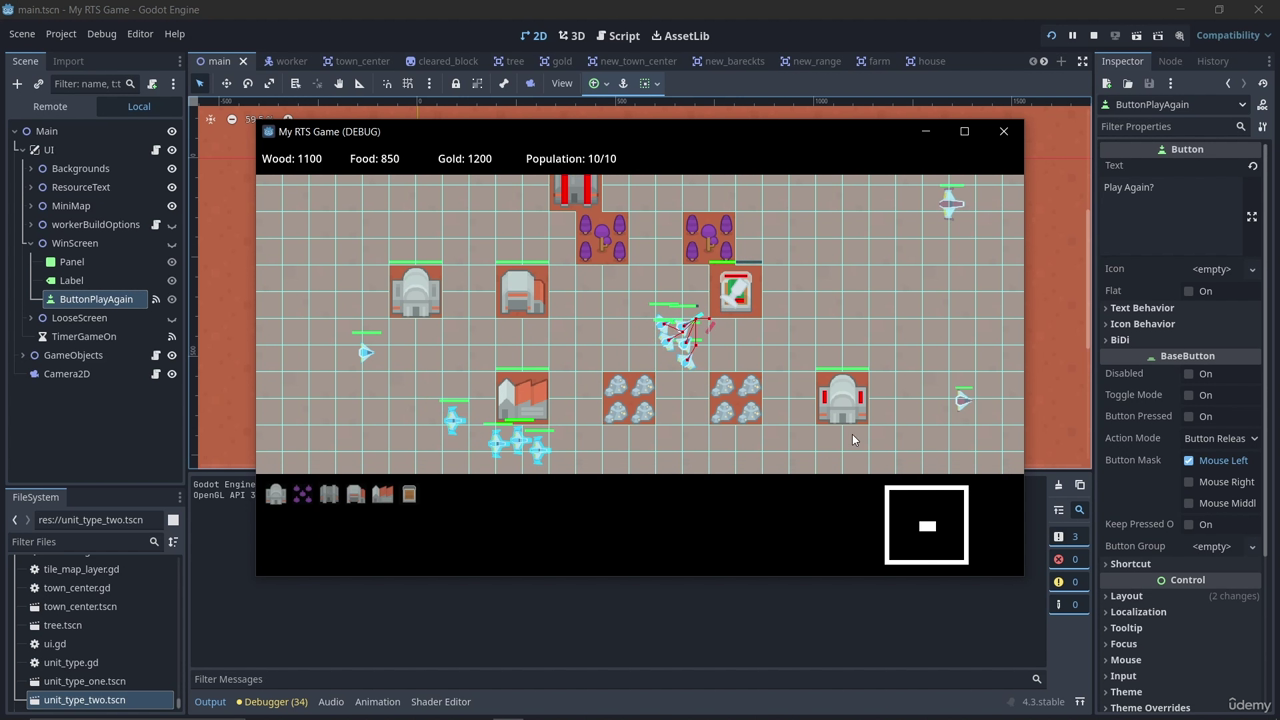The height and width of the screenshot is (720, 1280).
Task: Create a new resource in Inspector
Action: [x=1108, y=84]
